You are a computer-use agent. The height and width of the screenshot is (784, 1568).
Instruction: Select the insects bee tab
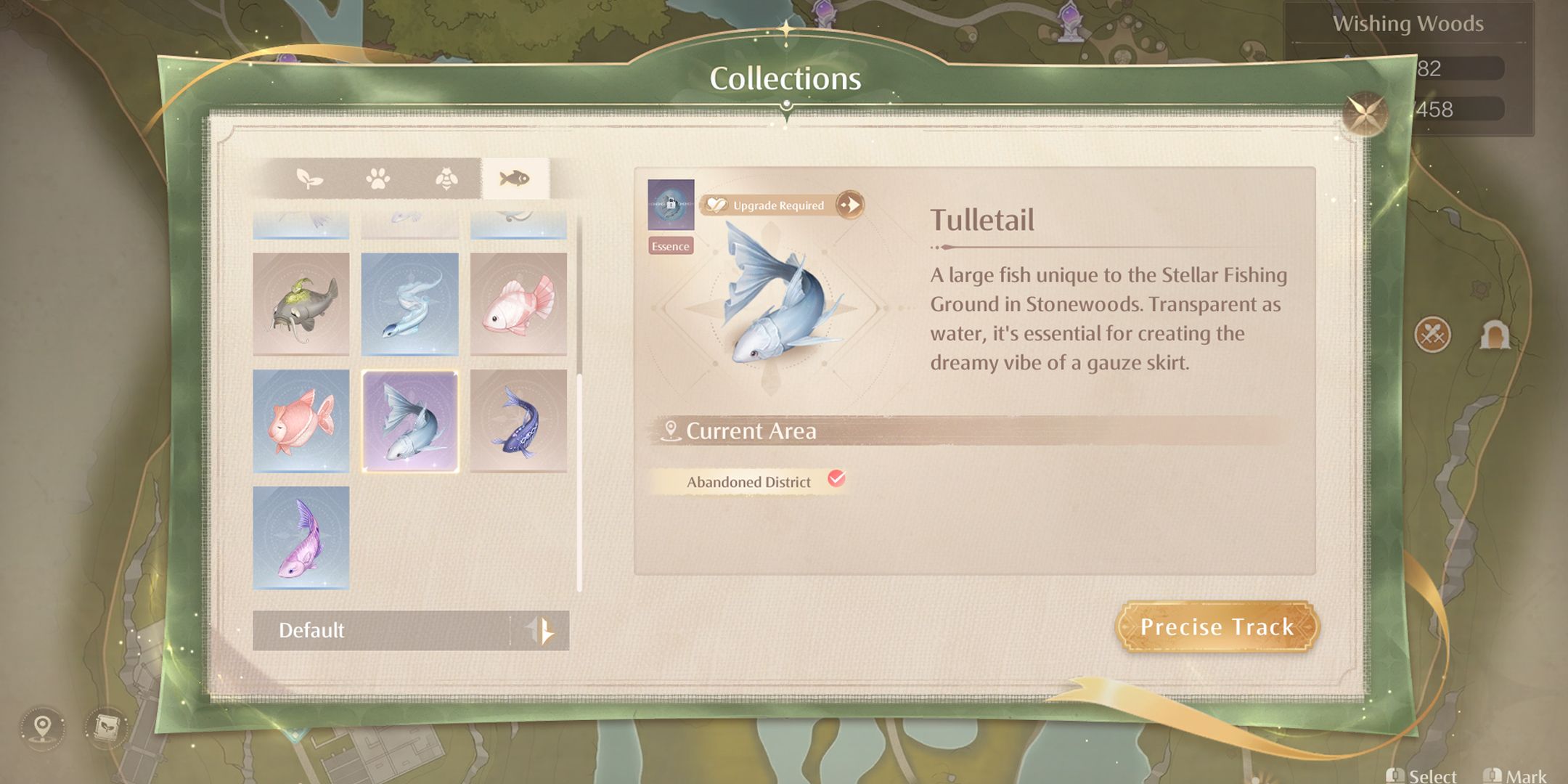[446, 179]
